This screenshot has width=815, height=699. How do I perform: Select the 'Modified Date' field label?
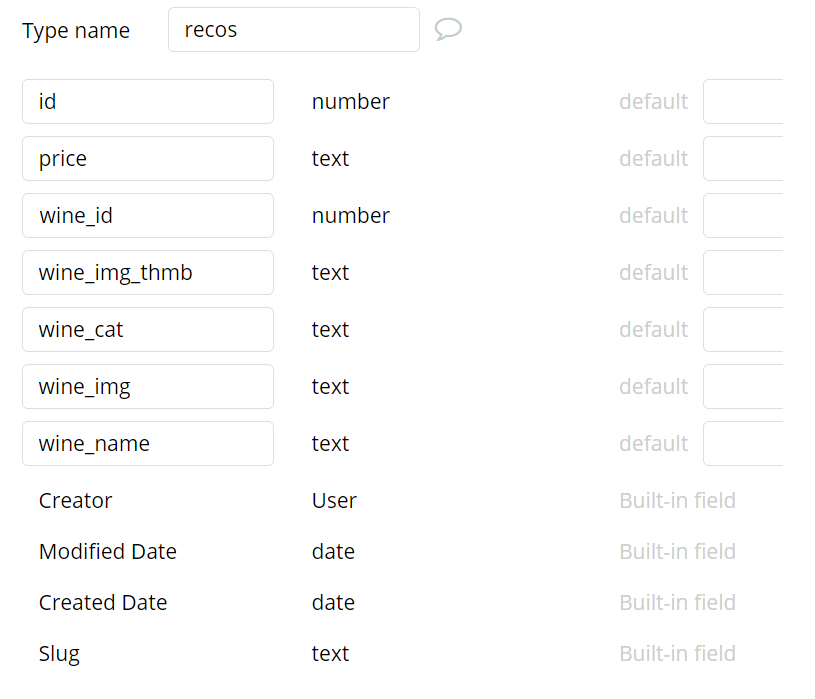click(x=108, y=552)
